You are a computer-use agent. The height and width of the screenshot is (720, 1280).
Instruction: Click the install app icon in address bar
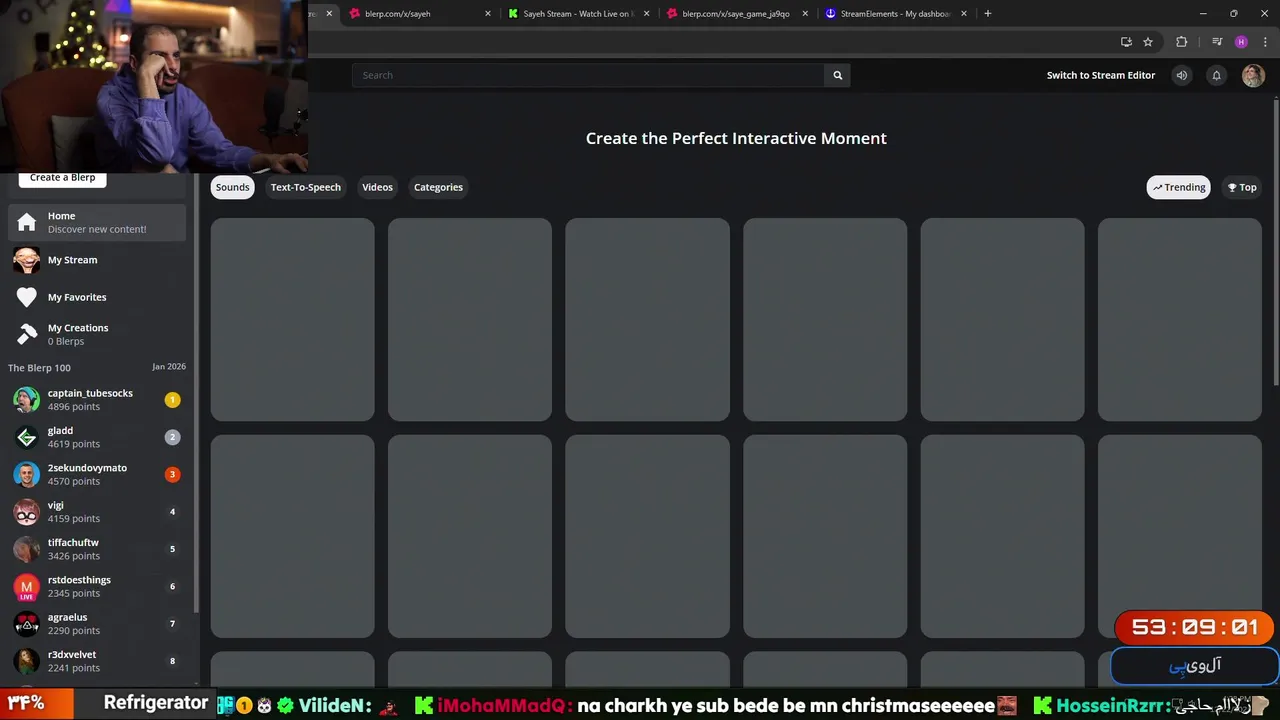(x=1126, y=42)
